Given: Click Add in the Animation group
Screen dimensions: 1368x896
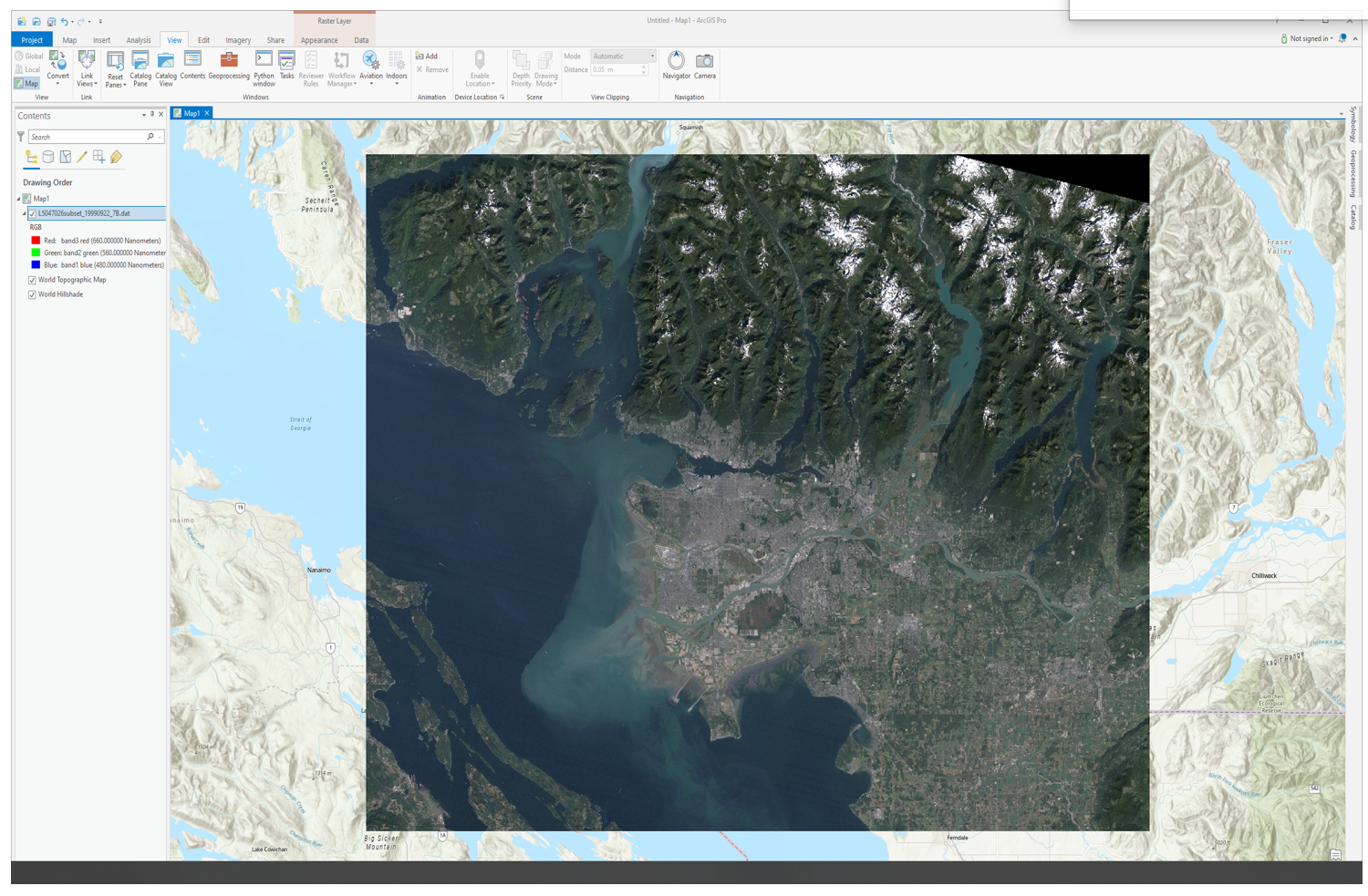Looking at the screenshot, I should (427, 57).
